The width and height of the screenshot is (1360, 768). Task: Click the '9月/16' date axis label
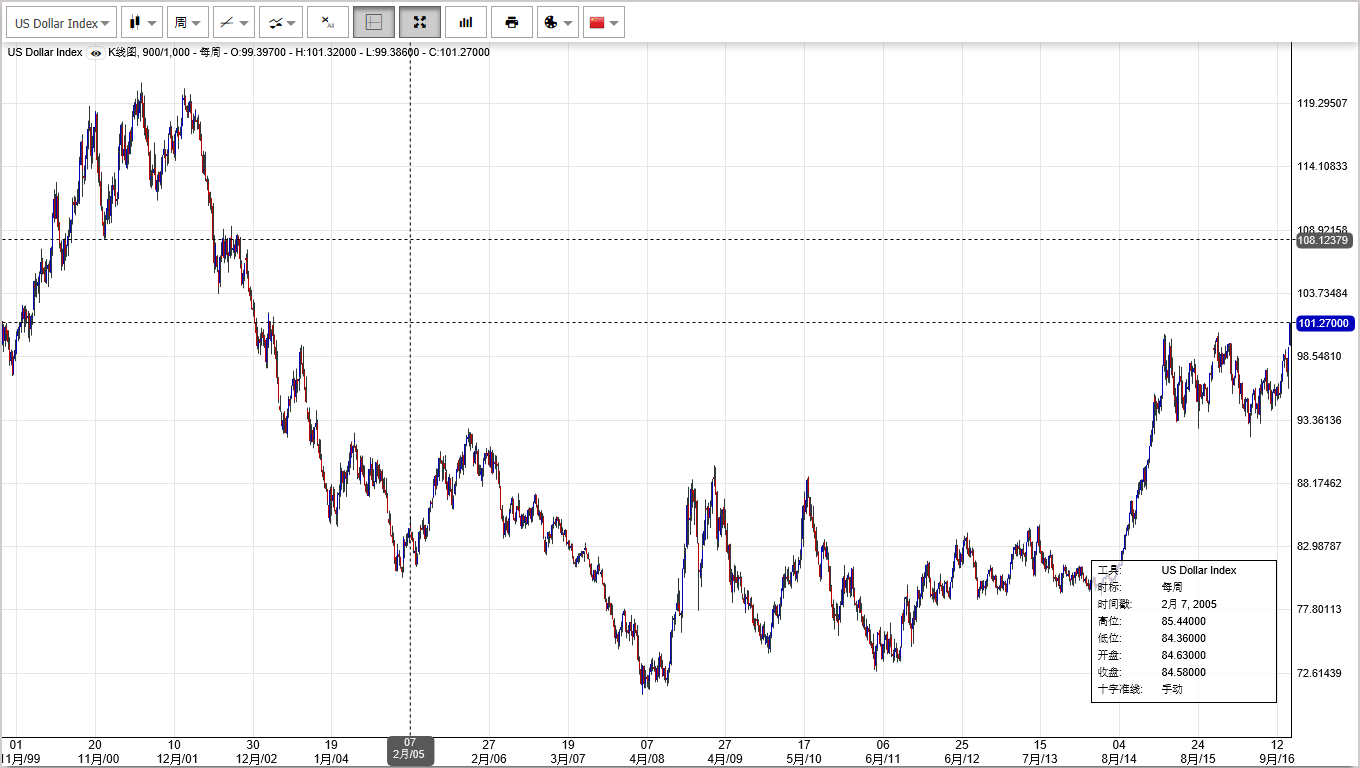tap(1277, 759)
